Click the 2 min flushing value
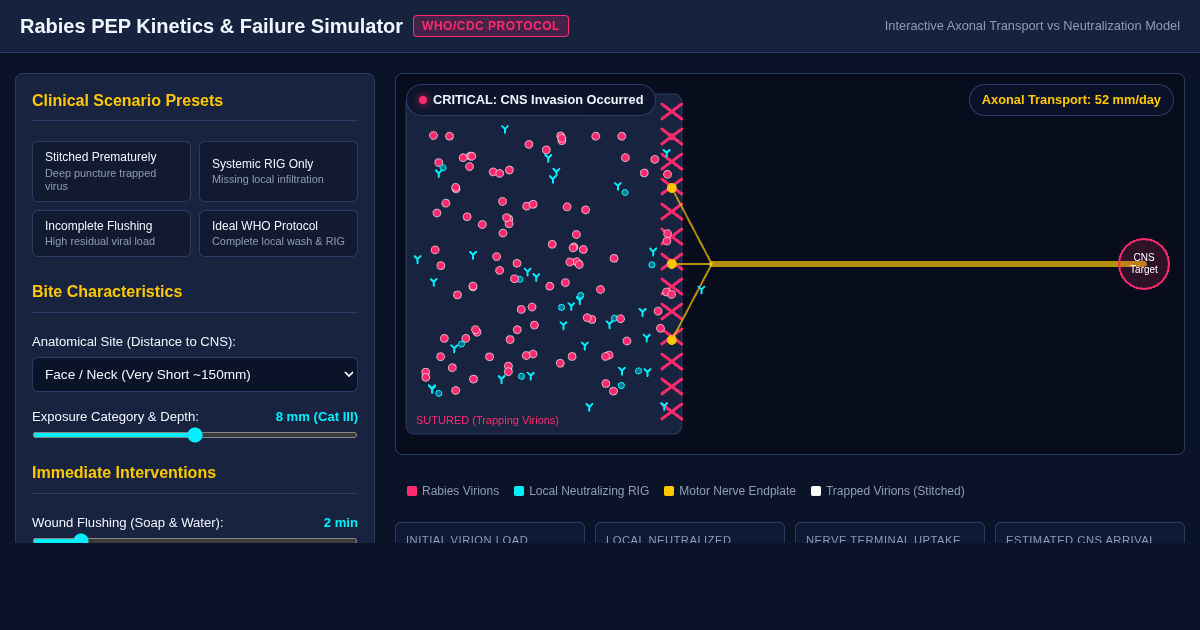Viewport: 1200px width, 630px height. coord(341,523)
